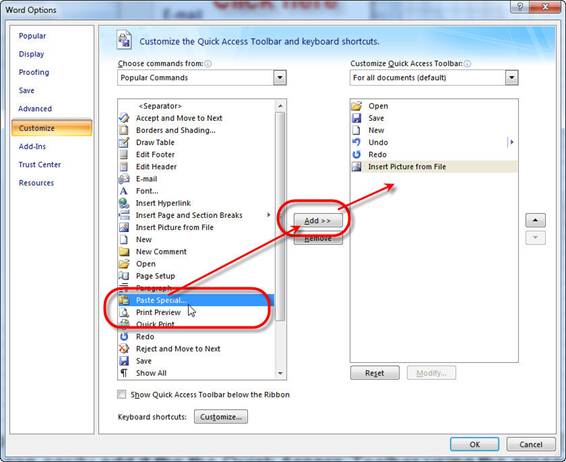Click the commands list scrollbar down arrow

pos(280,373)
